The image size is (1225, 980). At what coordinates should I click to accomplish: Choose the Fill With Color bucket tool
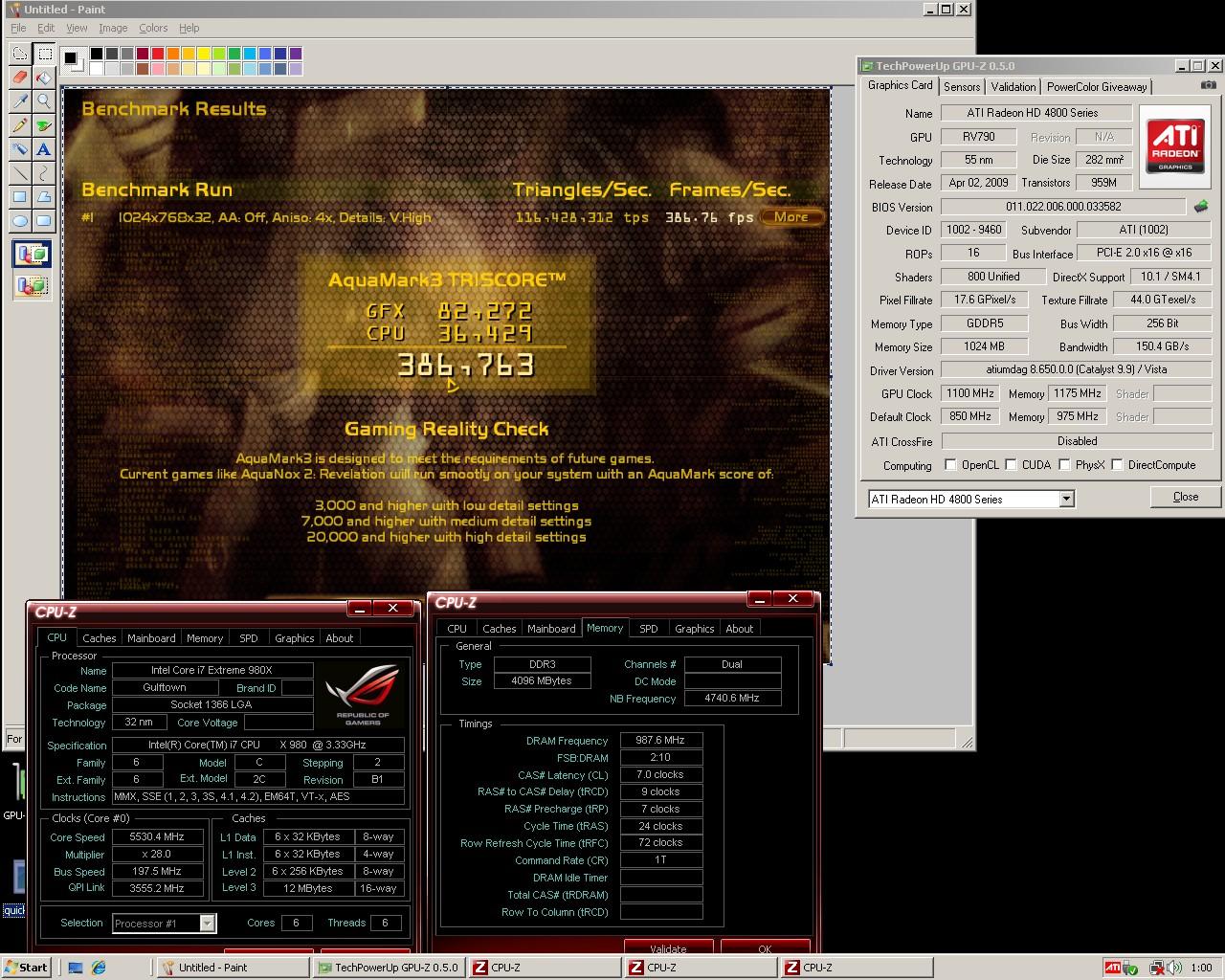tap(44, 78)
